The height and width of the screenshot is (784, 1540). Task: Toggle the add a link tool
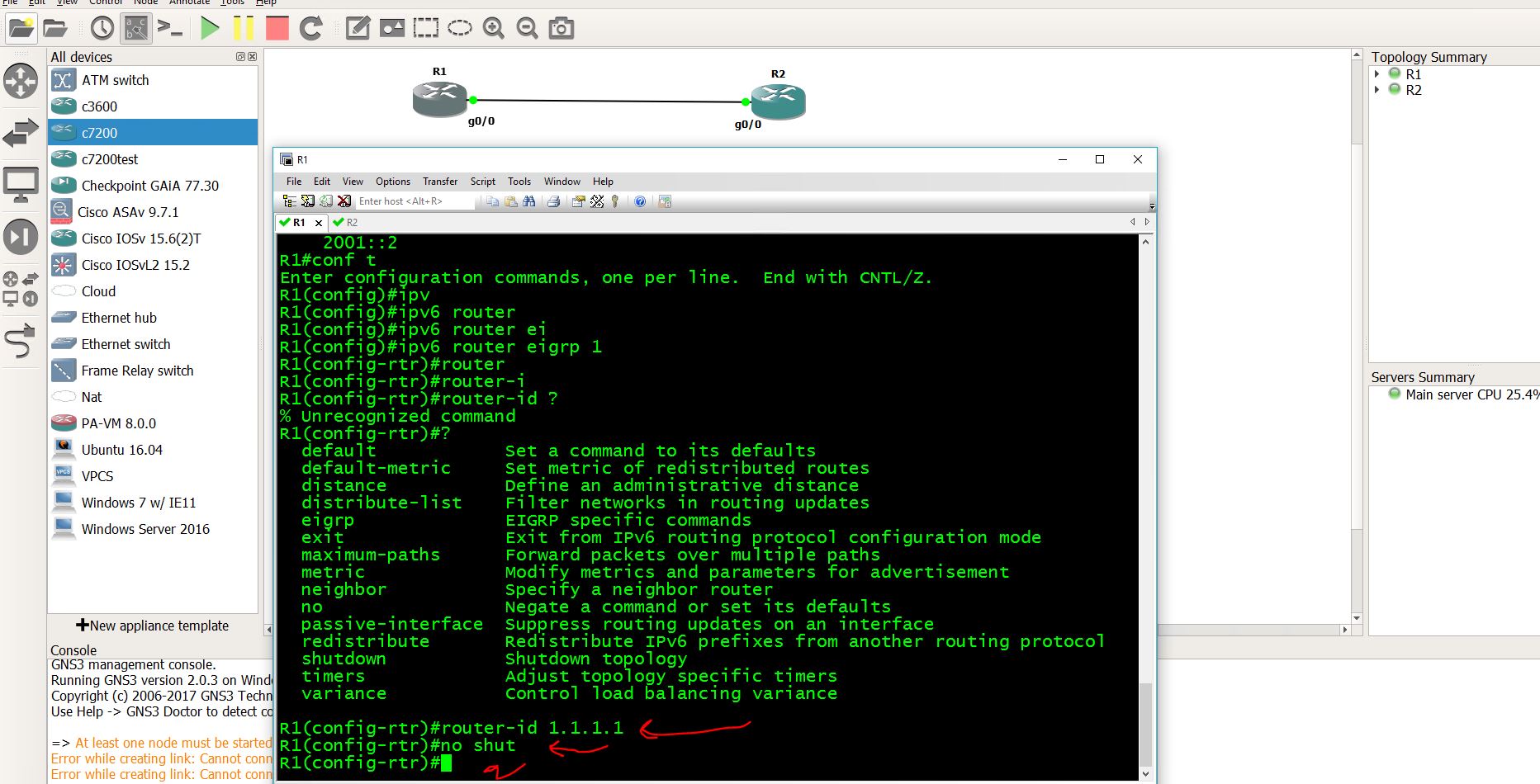click(21, 342)
